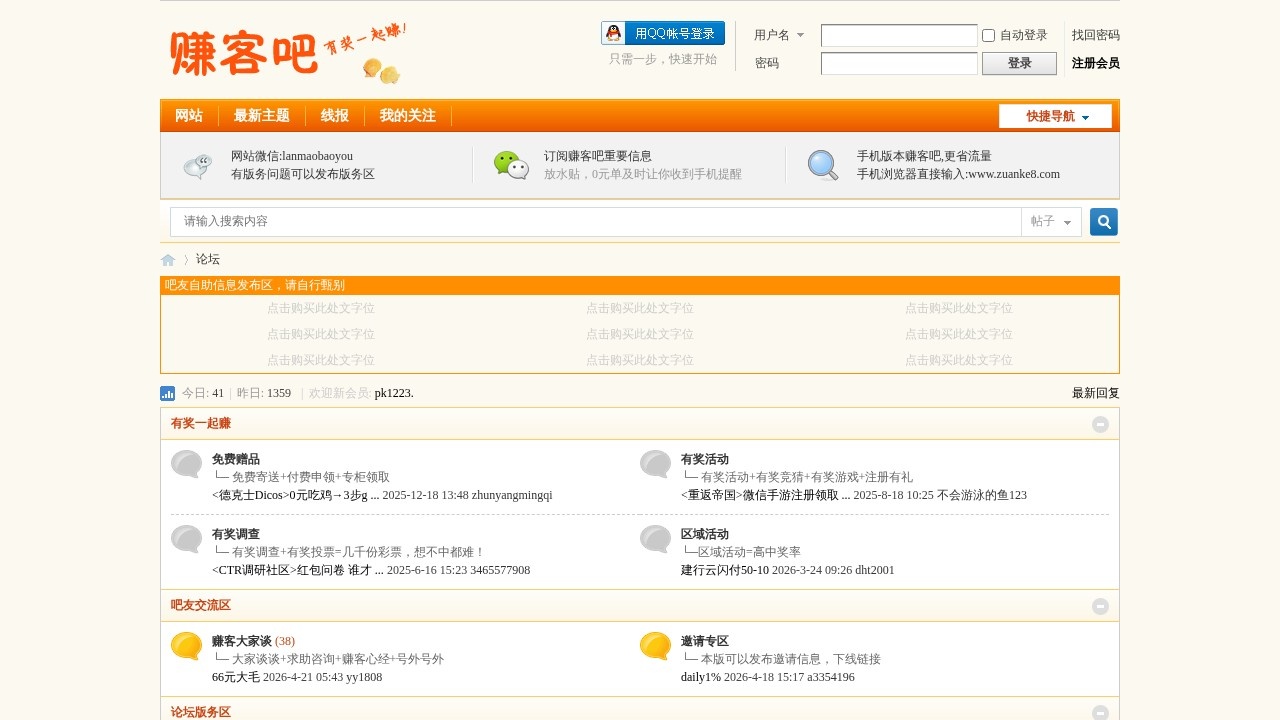This screenshot has height=720, width=1280.
Task: Click the magnifier icon beside 手机版本赚客吧
Action: click(822, 165)
